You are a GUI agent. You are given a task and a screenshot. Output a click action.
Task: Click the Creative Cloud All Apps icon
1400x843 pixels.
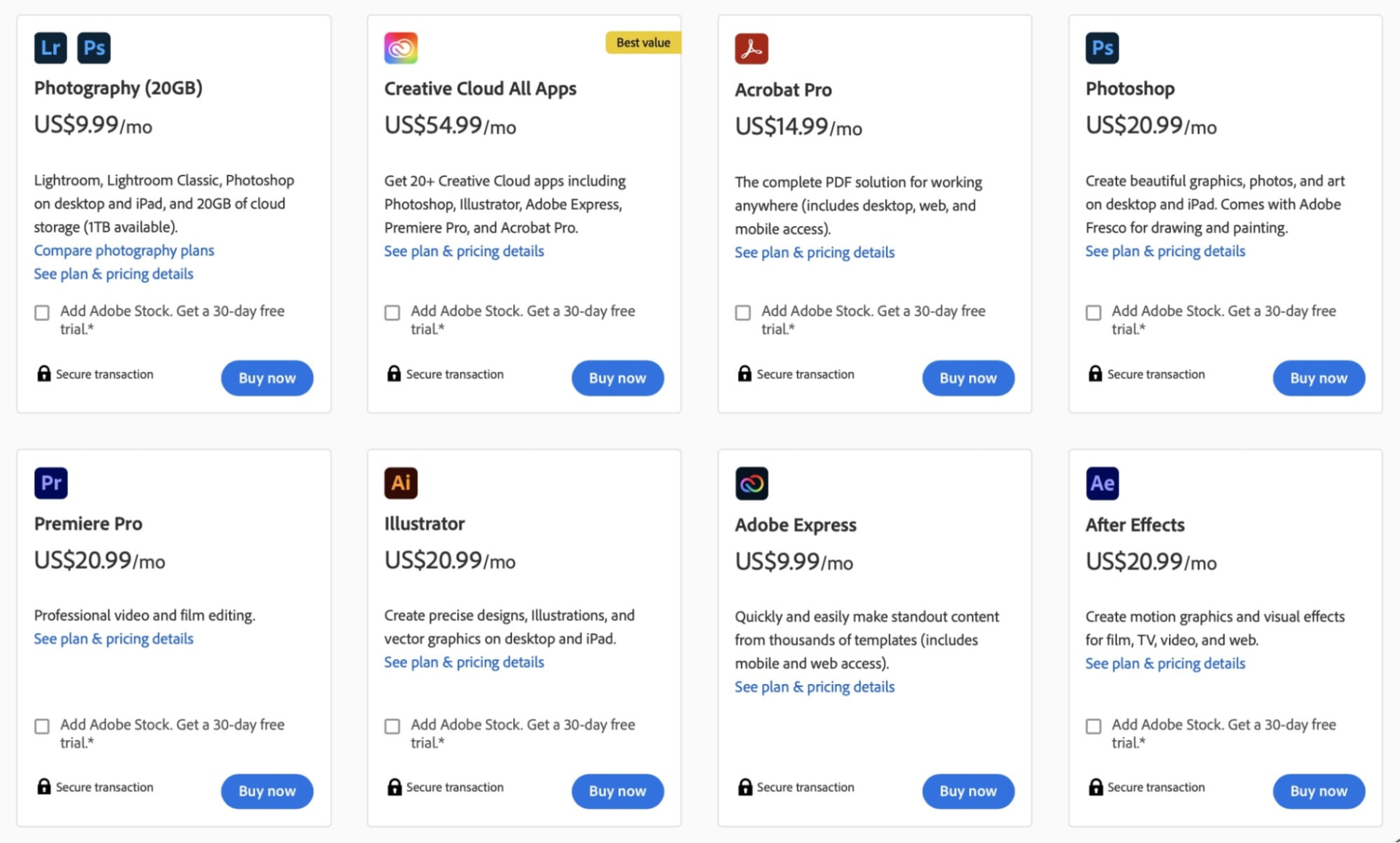tap(401, 48)
